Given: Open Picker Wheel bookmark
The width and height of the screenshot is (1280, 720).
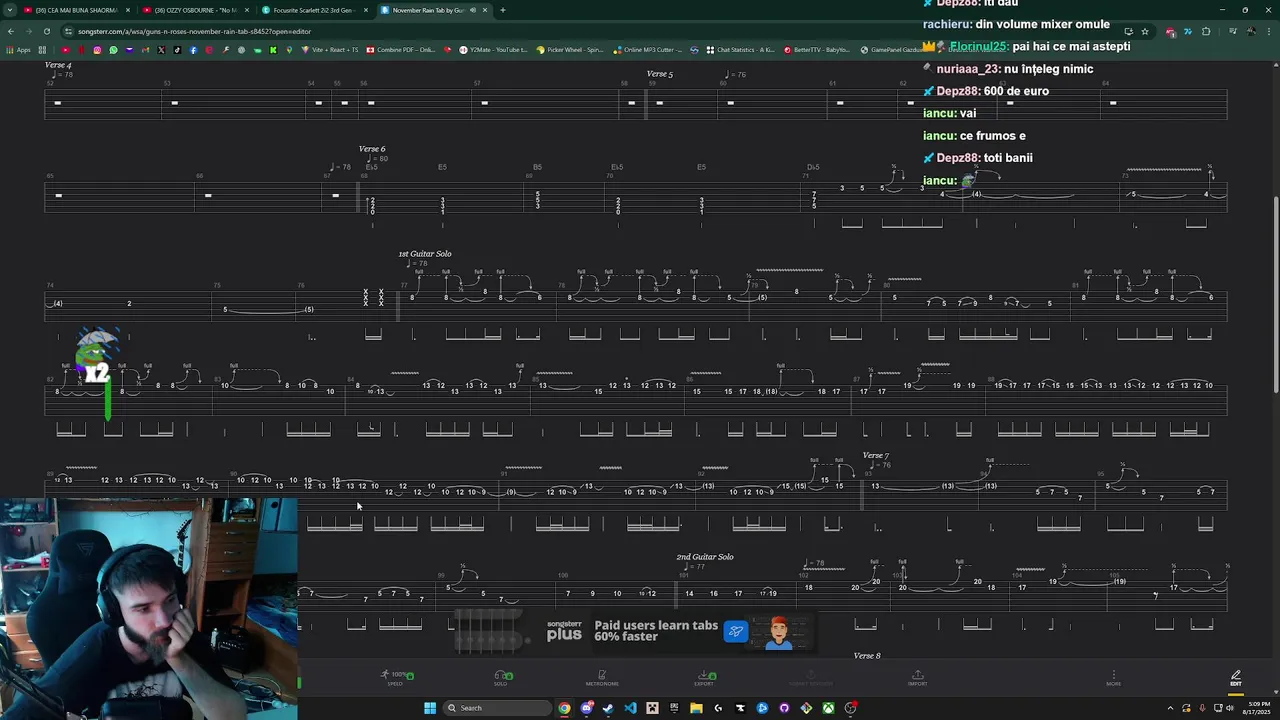Looking at the screenshot, I should point(570,50).
